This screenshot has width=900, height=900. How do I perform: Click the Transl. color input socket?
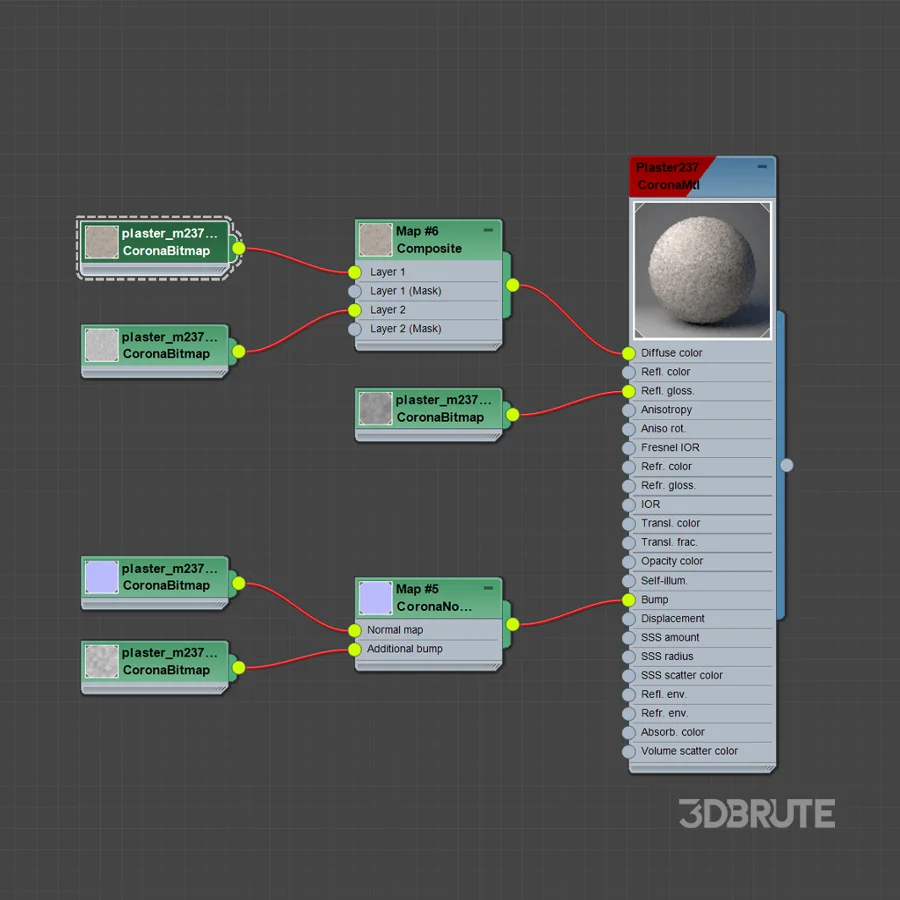(x=629, y=523)
